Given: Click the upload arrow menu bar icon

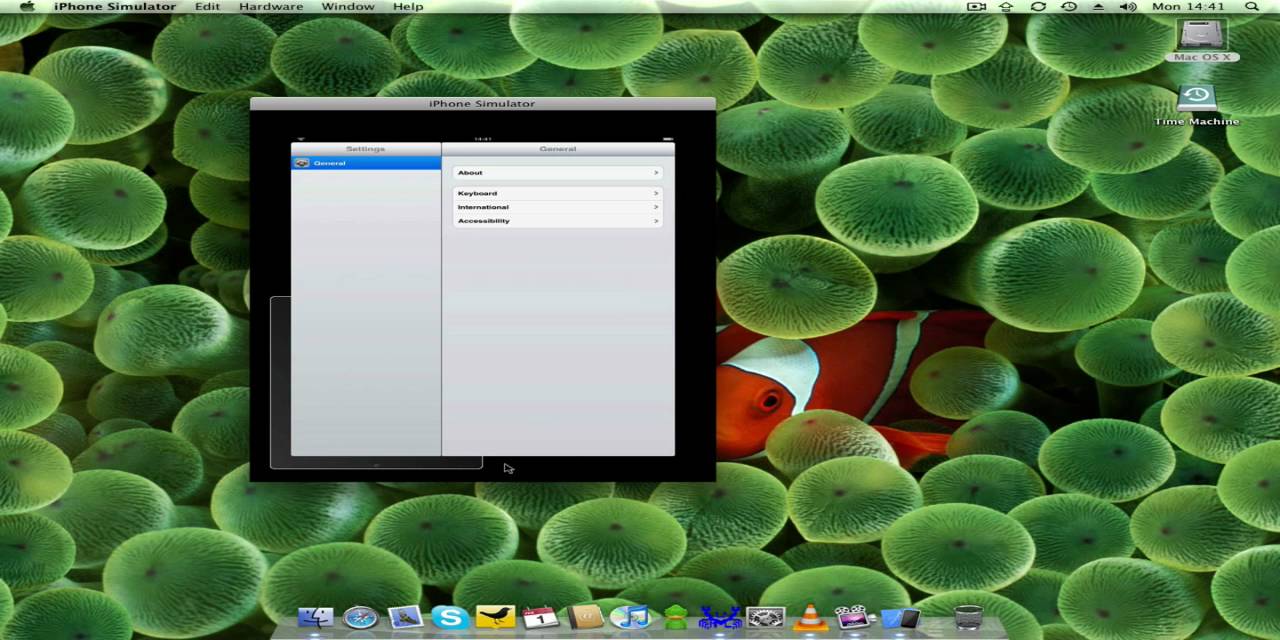Looking at the screenshot, I should click(1007, 6).
